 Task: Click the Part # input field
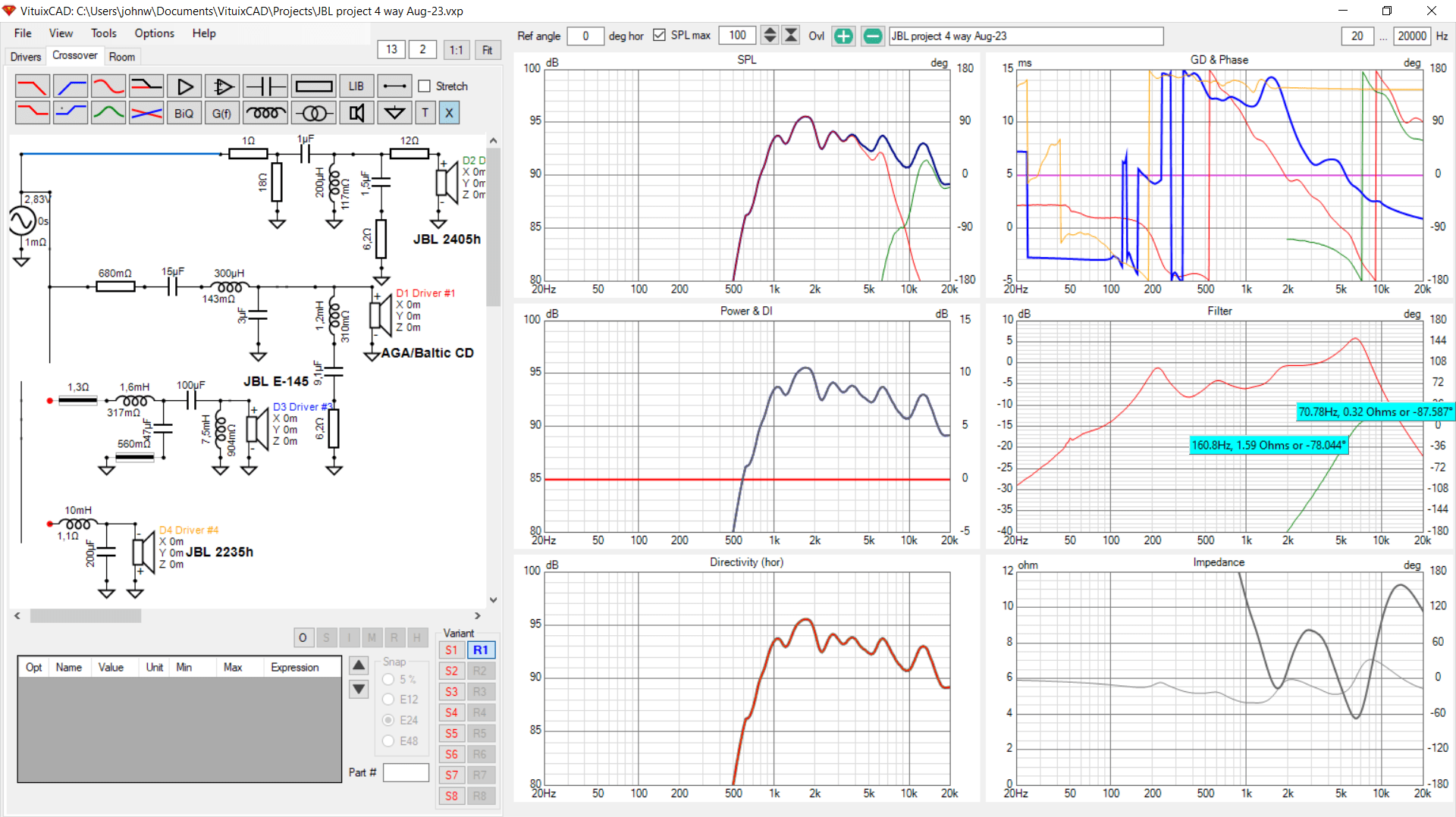point(406,772)
